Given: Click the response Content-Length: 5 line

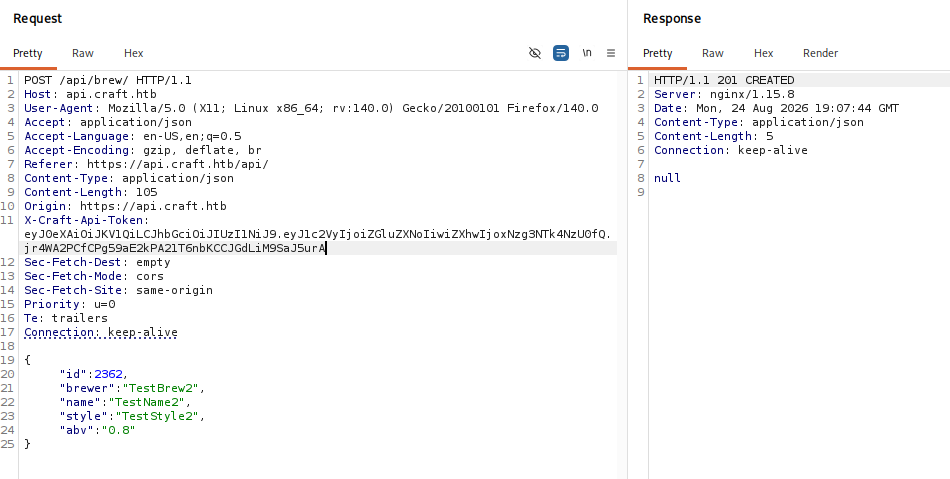Looking at the screenshot, I should pyautogui.click(x=714, y=136).
